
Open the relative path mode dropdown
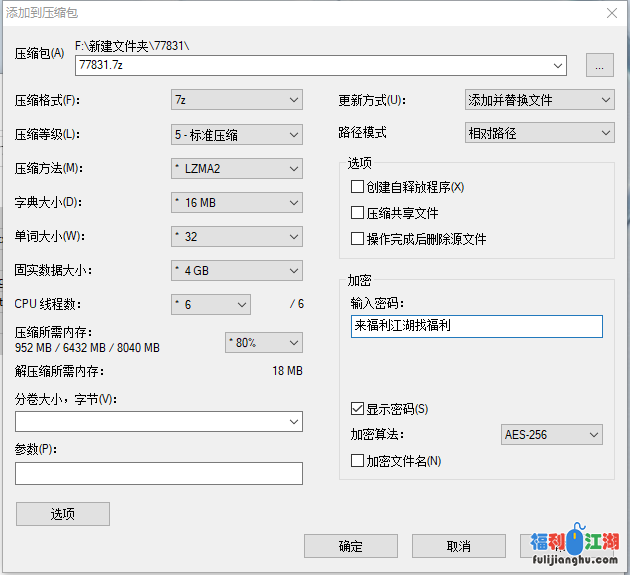539,132
